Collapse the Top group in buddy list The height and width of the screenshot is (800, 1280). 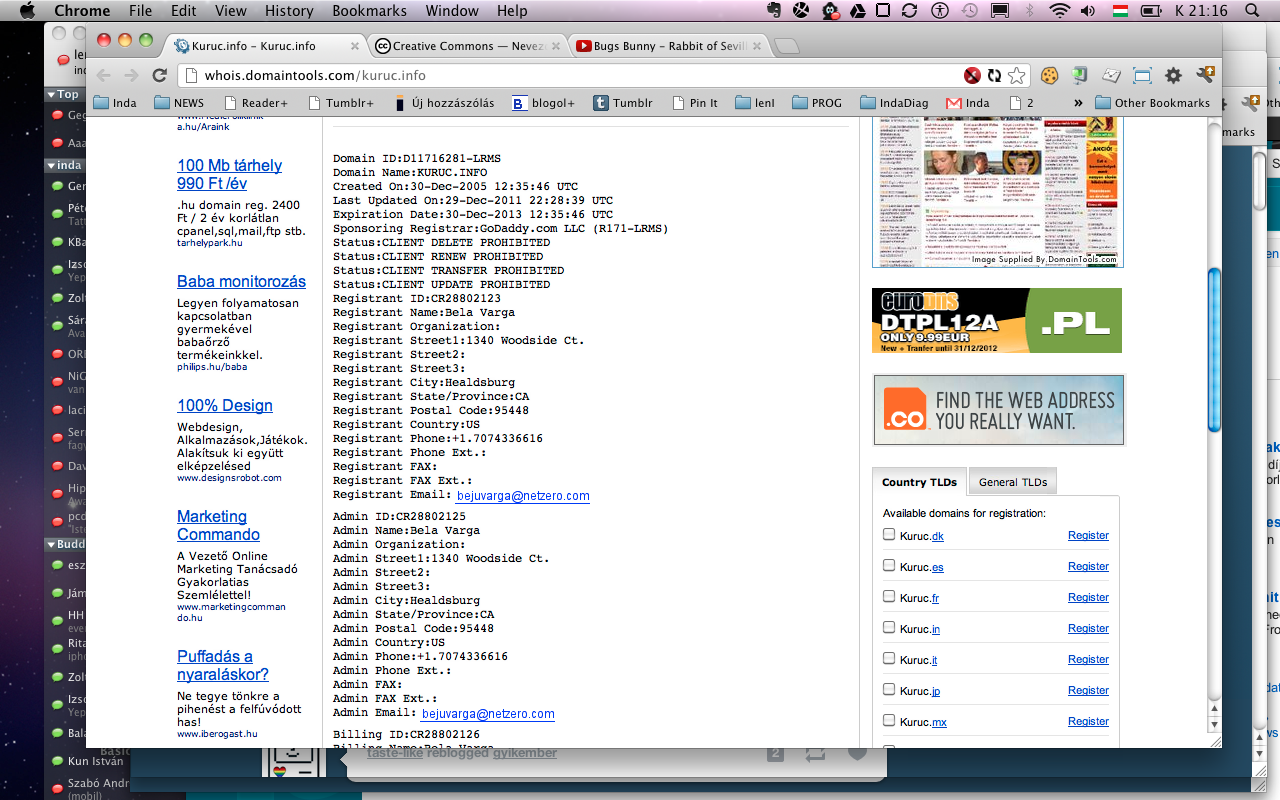pos(52,94)
